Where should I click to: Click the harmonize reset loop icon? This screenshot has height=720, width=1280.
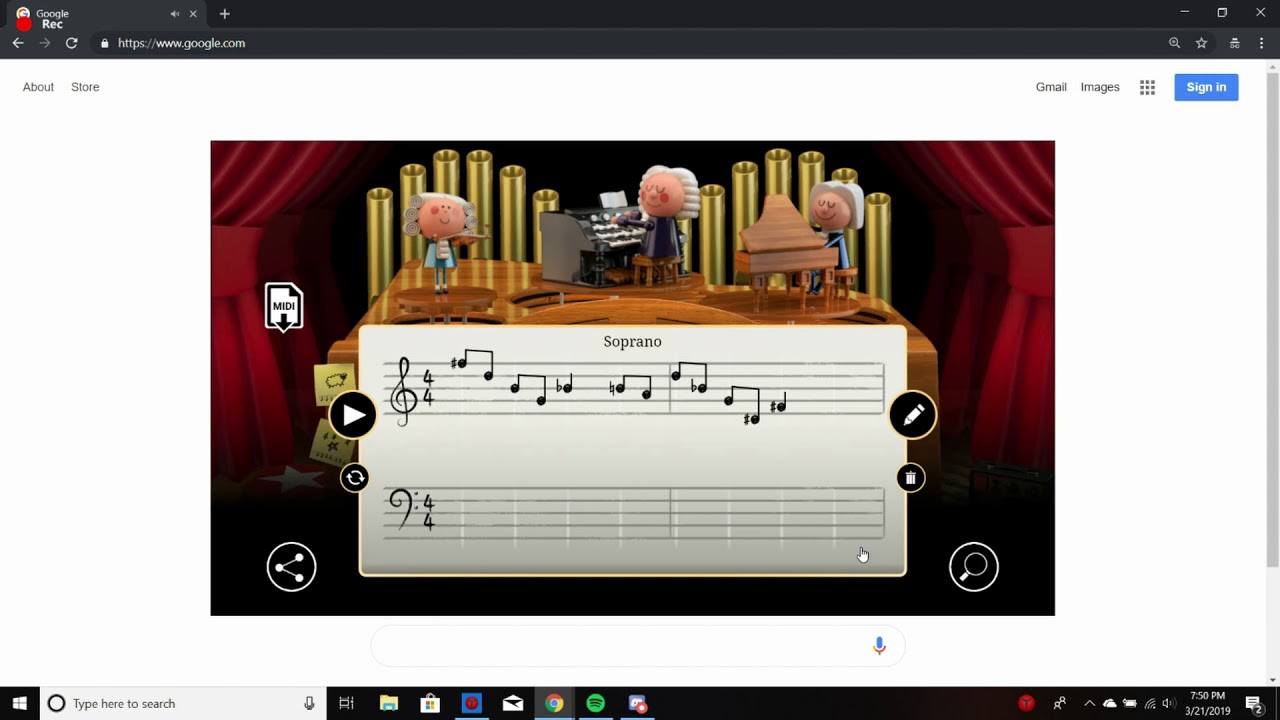coord(355,478)
